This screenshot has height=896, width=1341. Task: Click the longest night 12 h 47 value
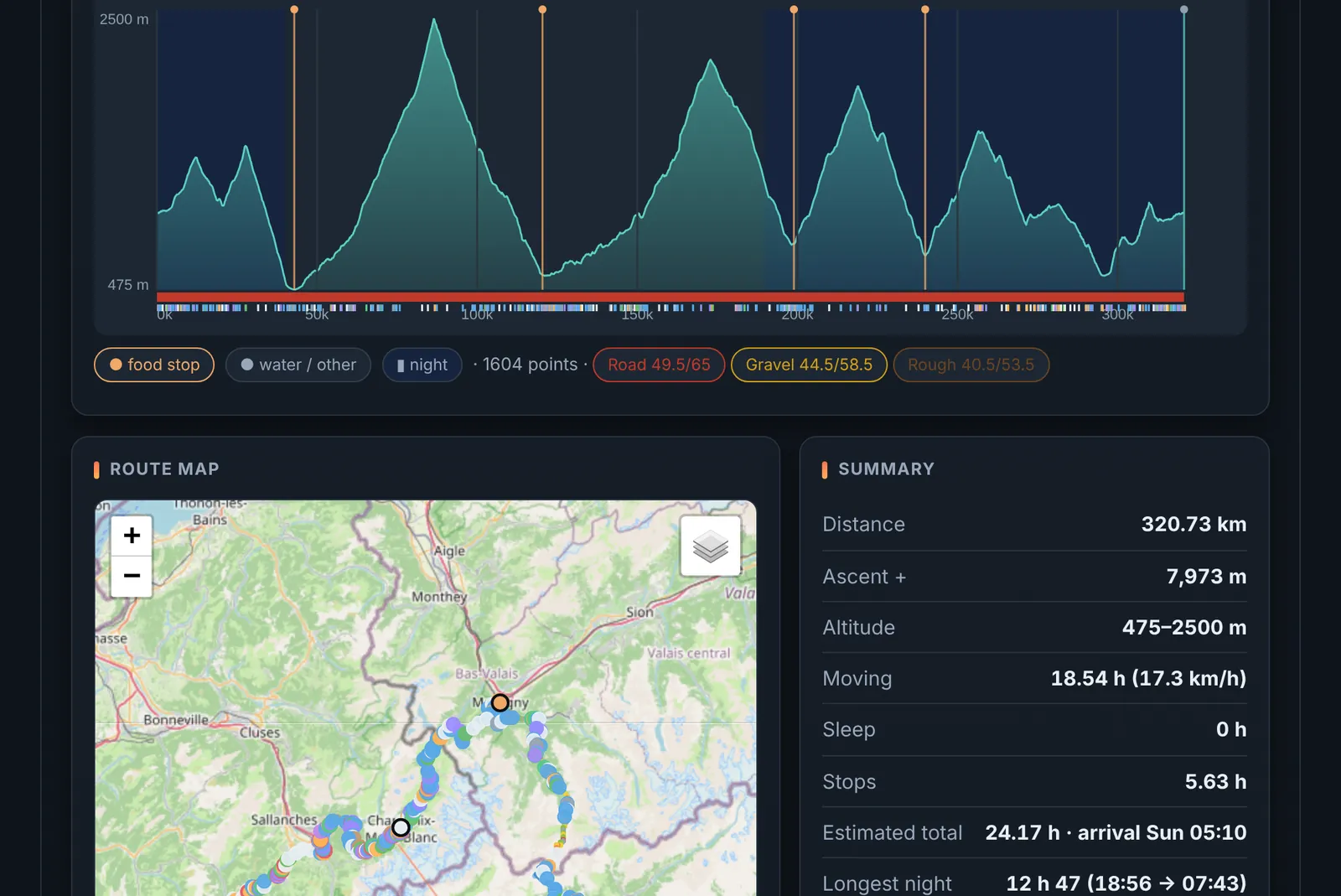pyautogui.click(x=1126, y=883)
